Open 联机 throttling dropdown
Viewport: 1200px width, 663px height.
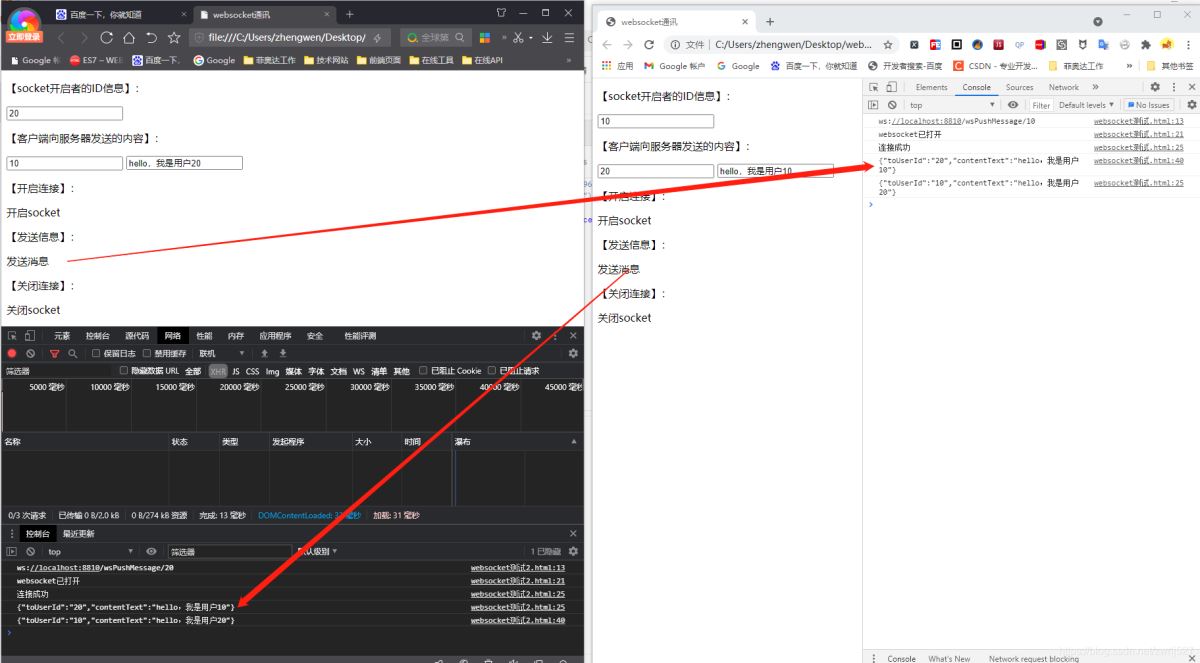221,353
